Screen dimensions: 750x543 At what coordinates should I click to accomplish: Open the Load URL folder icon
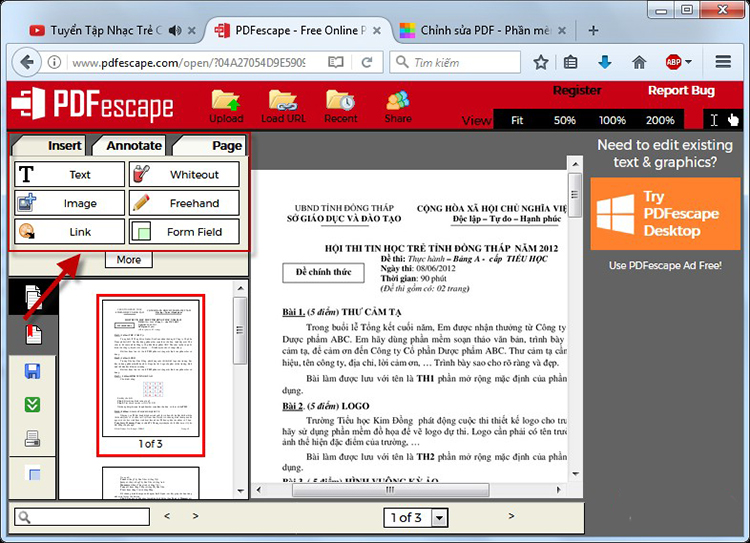click(283, 100)
